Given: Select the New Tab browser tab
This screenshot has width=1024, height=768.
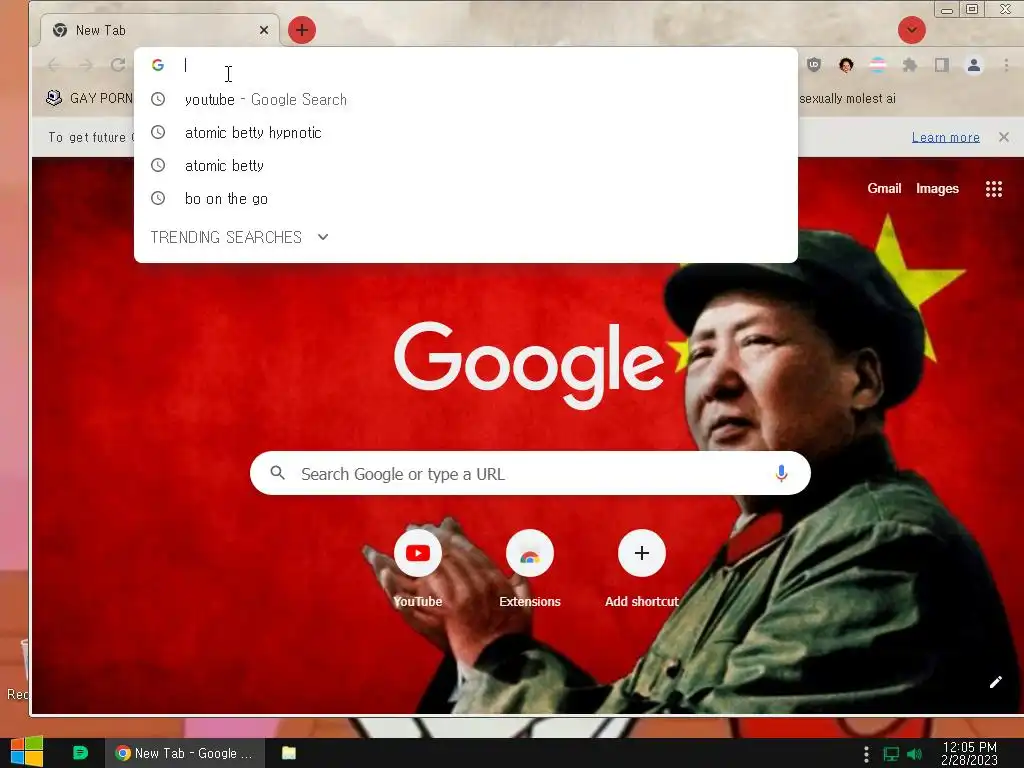Looking at the screenshot, I should pyautogui.click(x=160, y=30).
